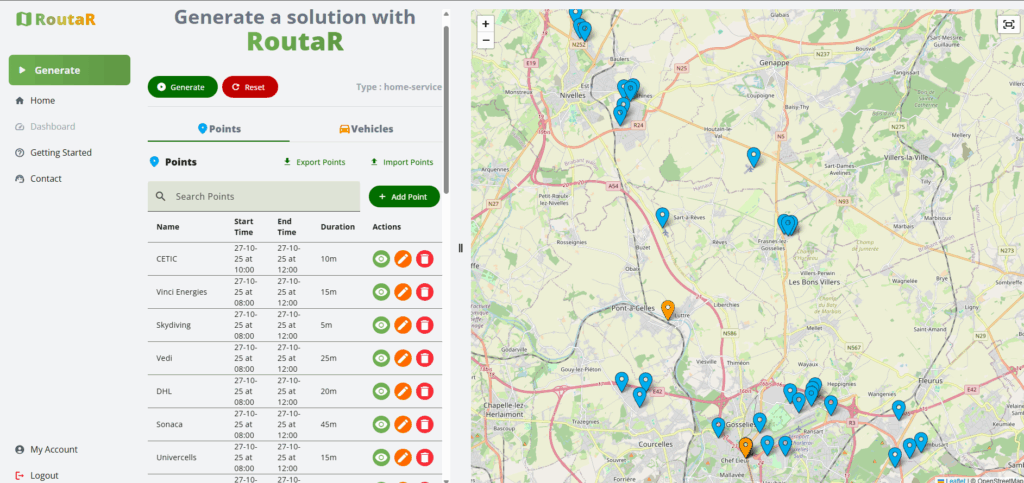Toggle fullscreen map view icon
This screenshot has height=483, width=1024.
point(1007,25)
